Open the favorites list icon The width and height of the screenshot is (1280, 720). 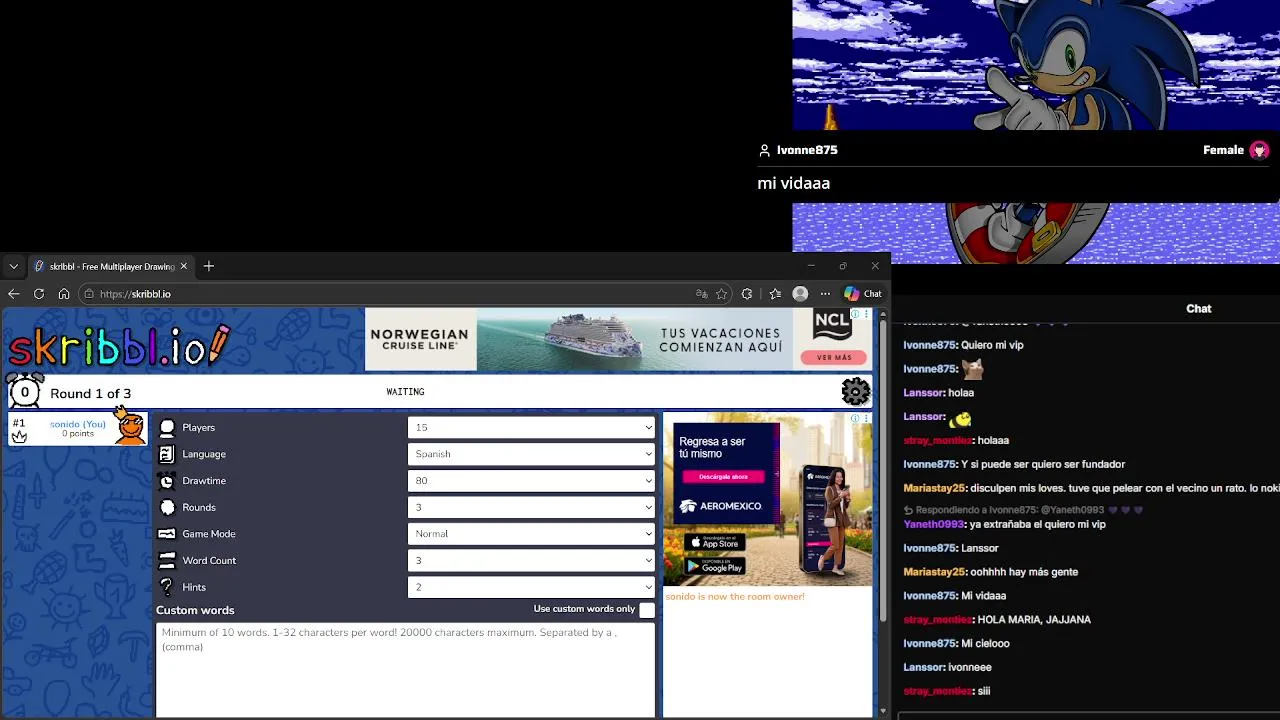click(775, 294)
